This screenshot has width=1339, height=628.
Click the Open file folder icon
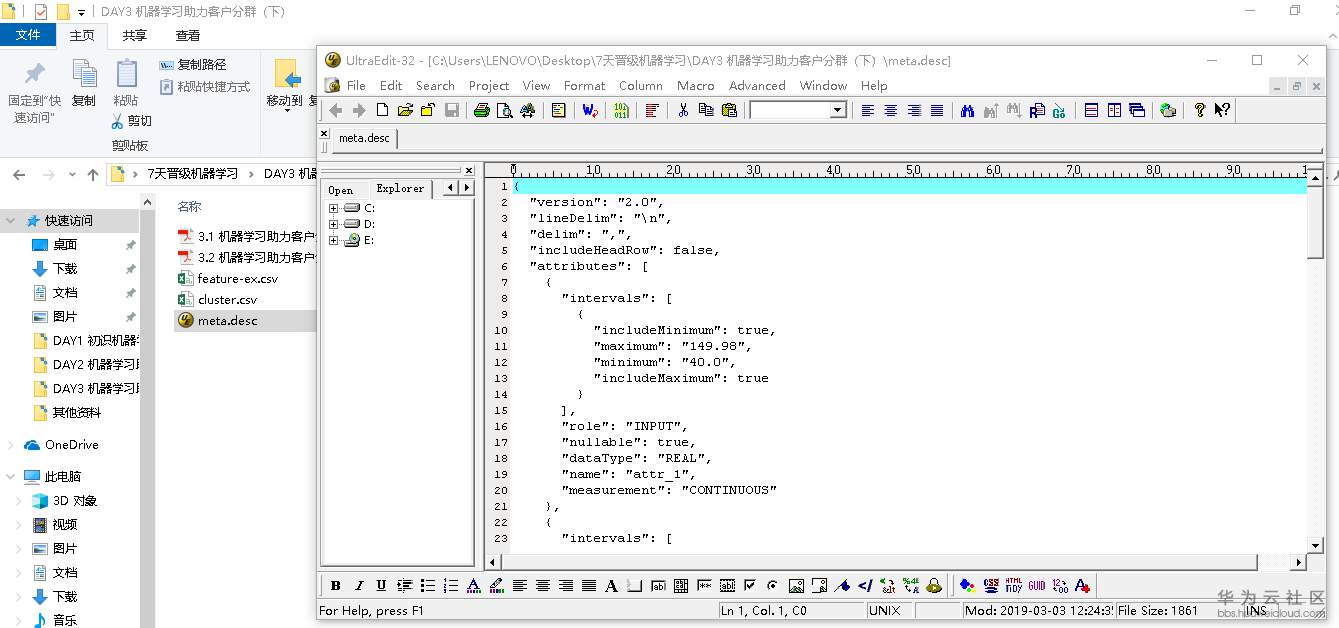click(x=405, y=110)
